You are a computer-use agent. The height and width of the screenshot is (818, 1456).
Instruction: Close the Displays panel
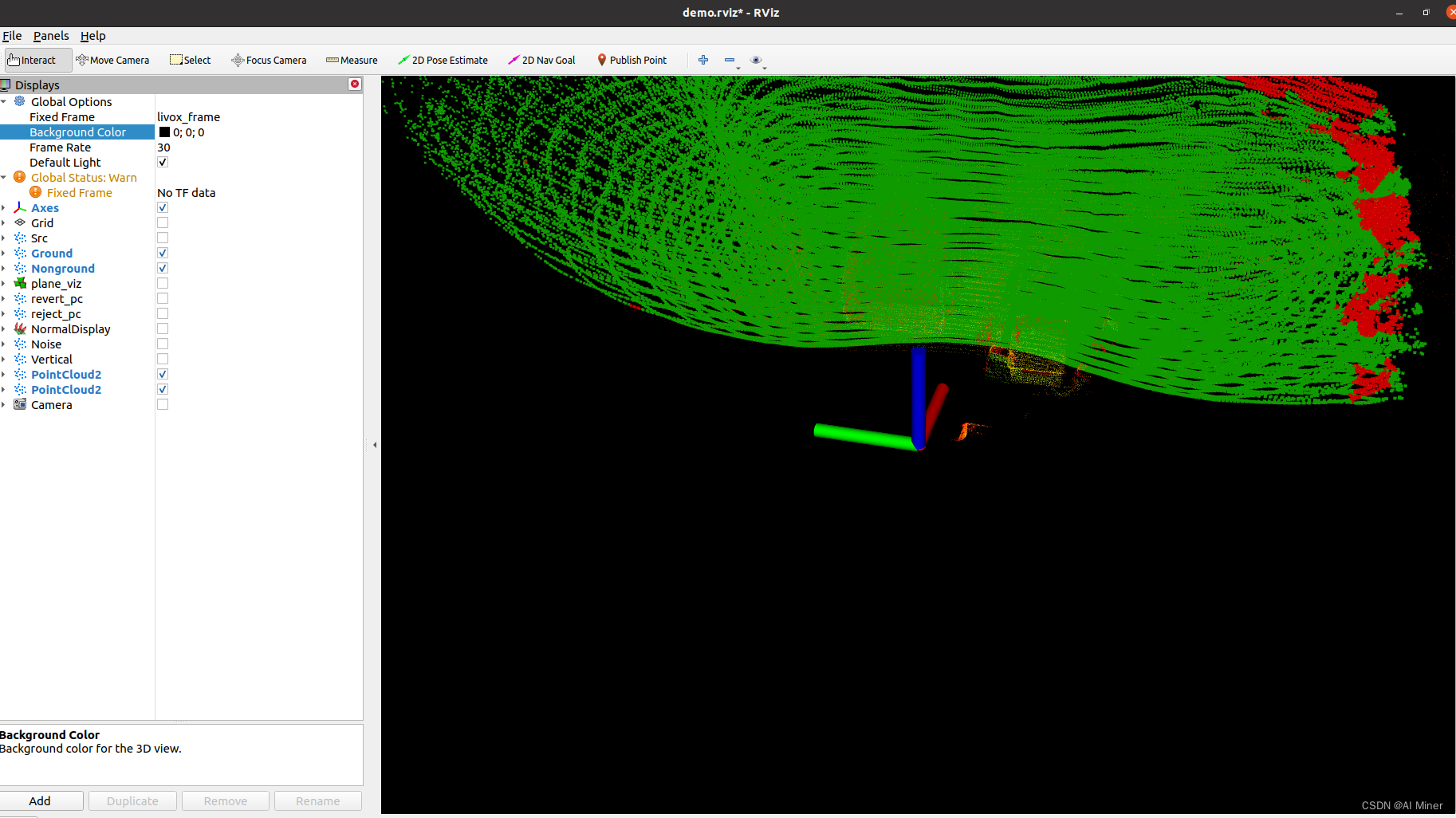[x=355, y=84]
